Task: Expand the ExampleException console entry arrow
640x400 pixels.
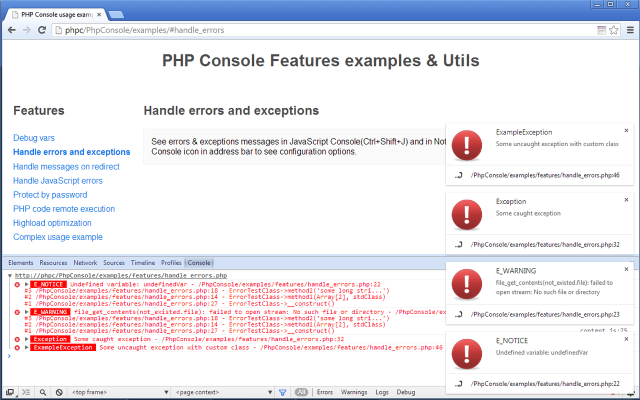Action: point(27,347)
